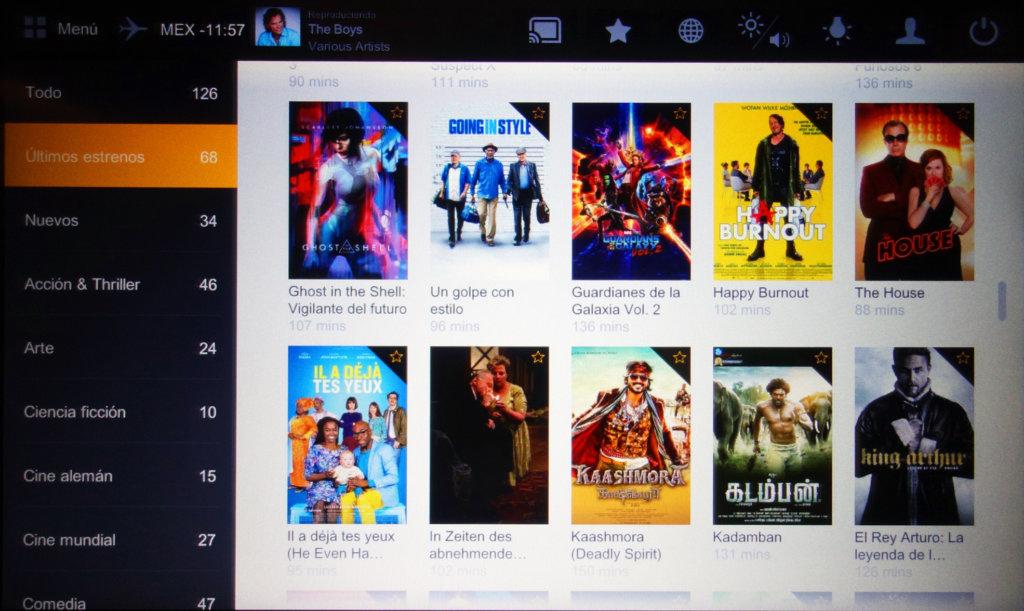Favorite In Zeiten des abnehmenden star
The height and width of the screenshot is (611, 1024).
[537, 356]
